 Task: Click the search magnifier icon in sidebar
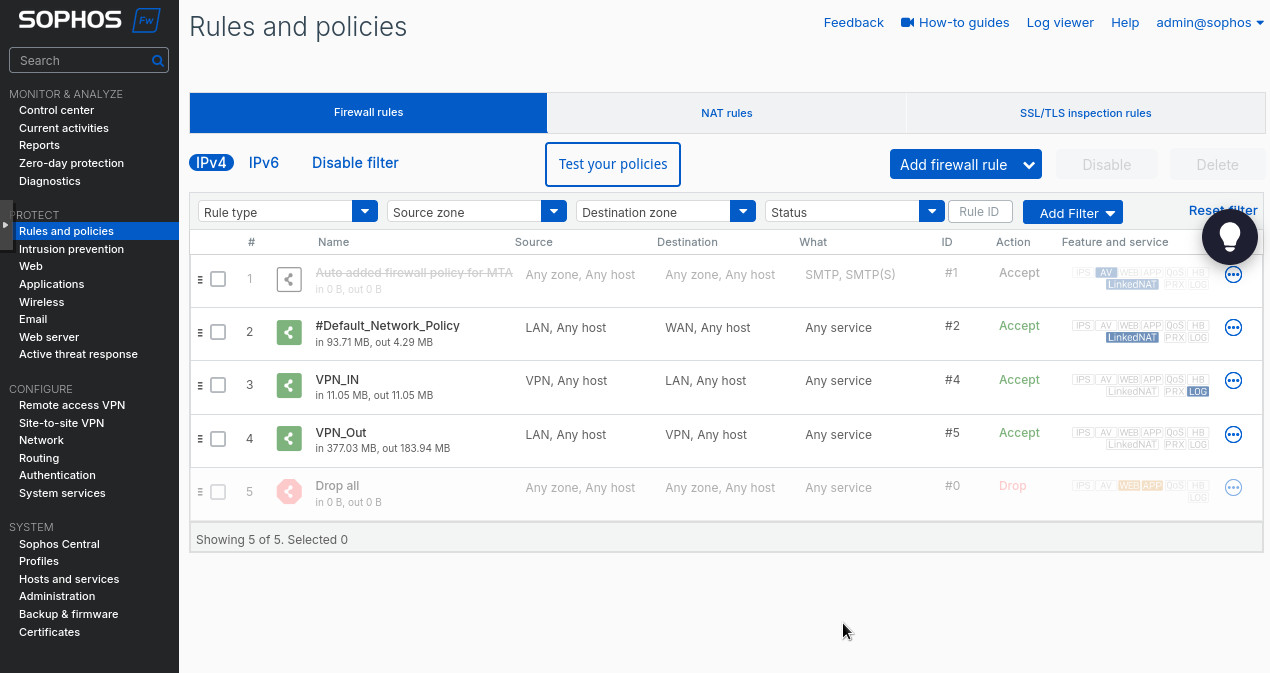click(158, 61)
